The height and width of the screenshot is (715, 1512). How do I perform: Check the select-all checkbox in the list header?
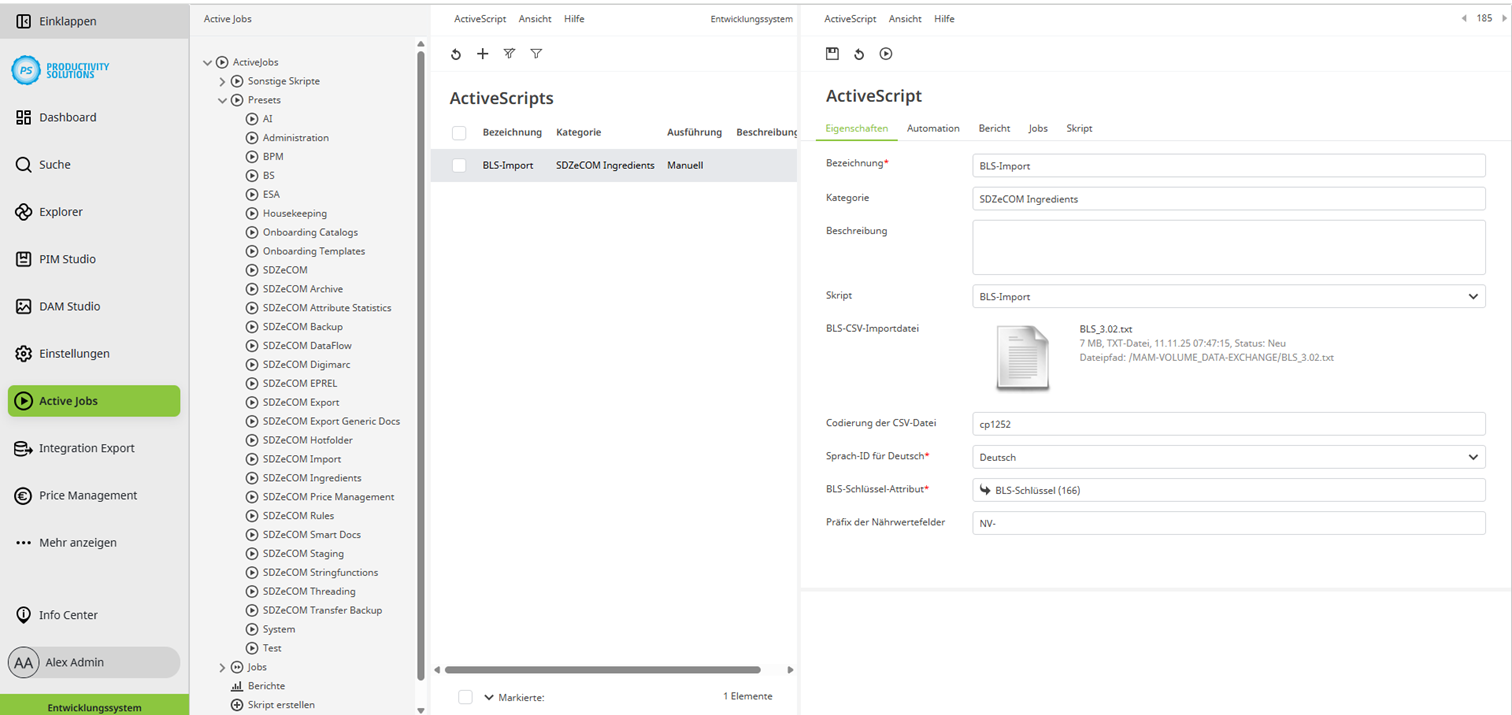[459, 131]
